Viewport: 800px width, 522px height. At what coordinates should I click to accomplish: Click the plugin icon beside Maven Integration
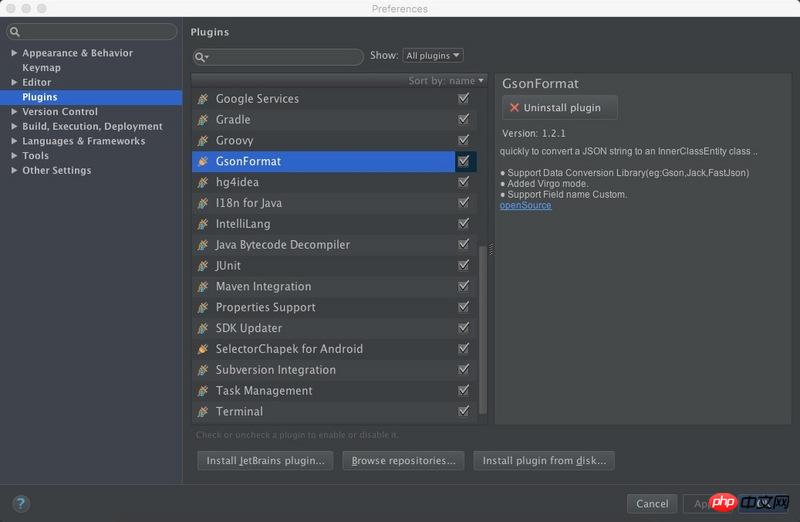tap(203, 287)
